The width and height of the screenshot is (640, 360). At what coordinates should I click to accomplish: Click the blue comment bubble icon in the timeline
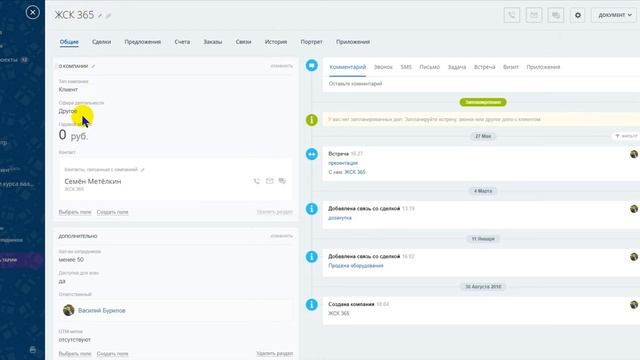click(312, 65)
